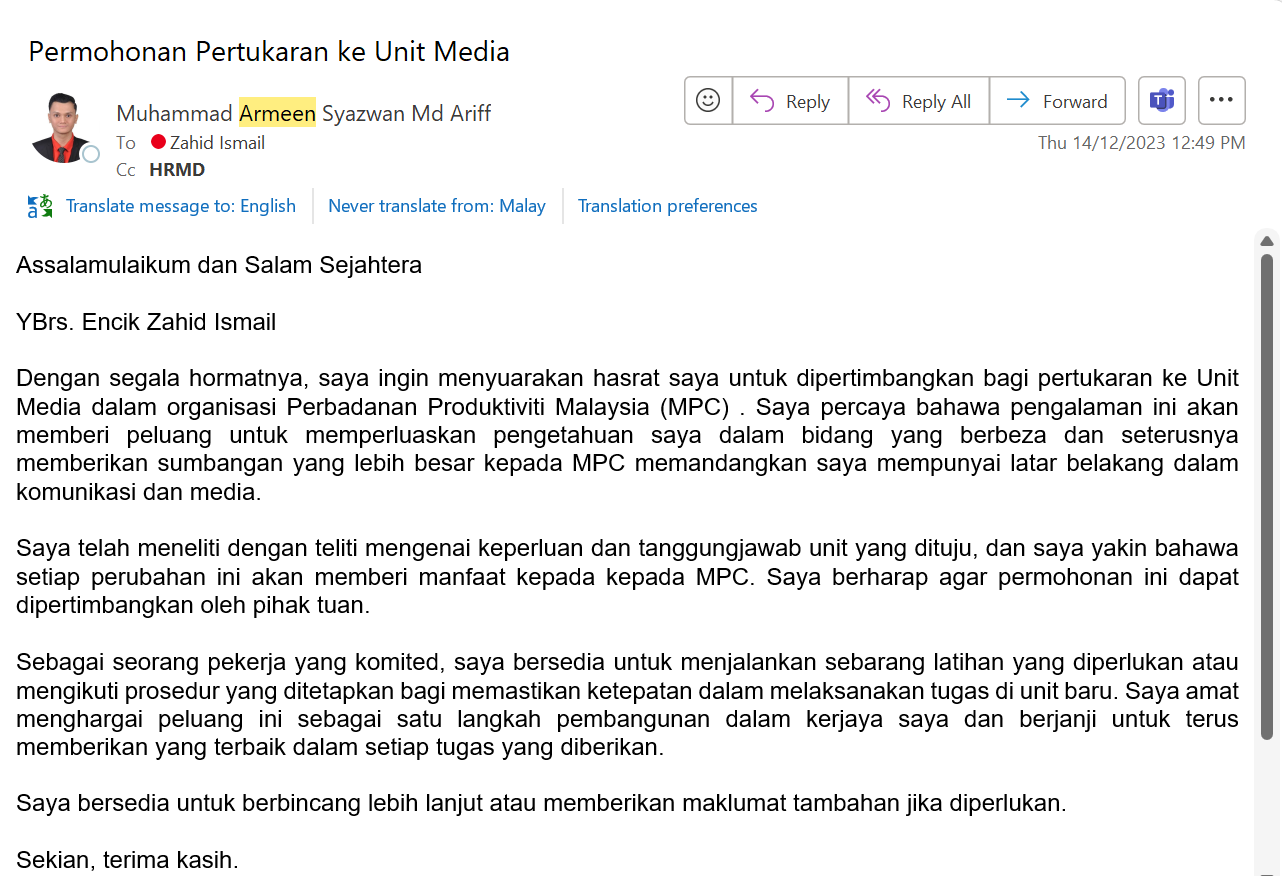Click Reply All to respond to everyone
The width and height of the screenshot is (1282, 876).
point(918,101)
